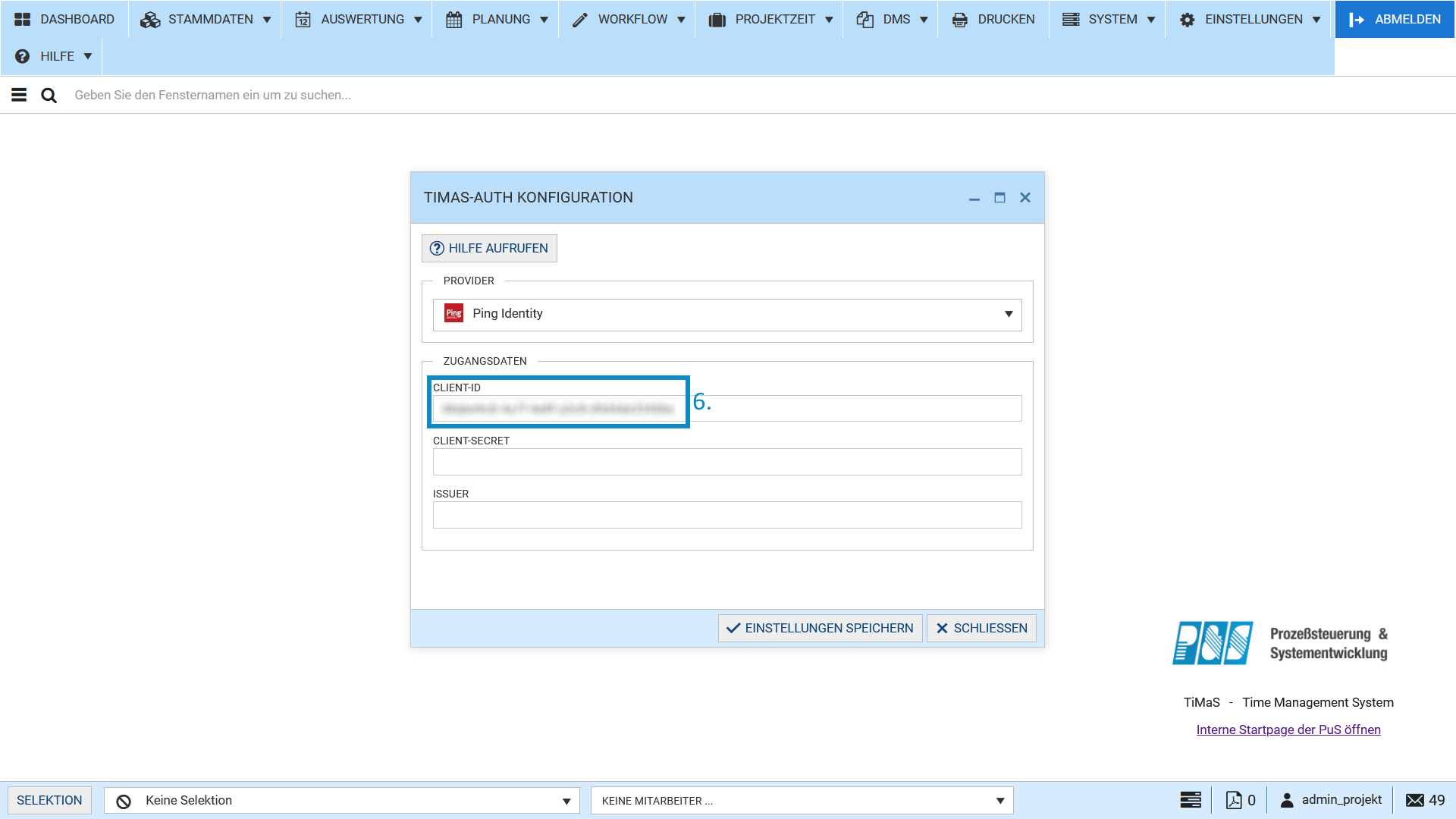Open the Projektzeit menu
Image resolution: width=1456 pixels, height=819 pixels.
[x=770, y=19]
